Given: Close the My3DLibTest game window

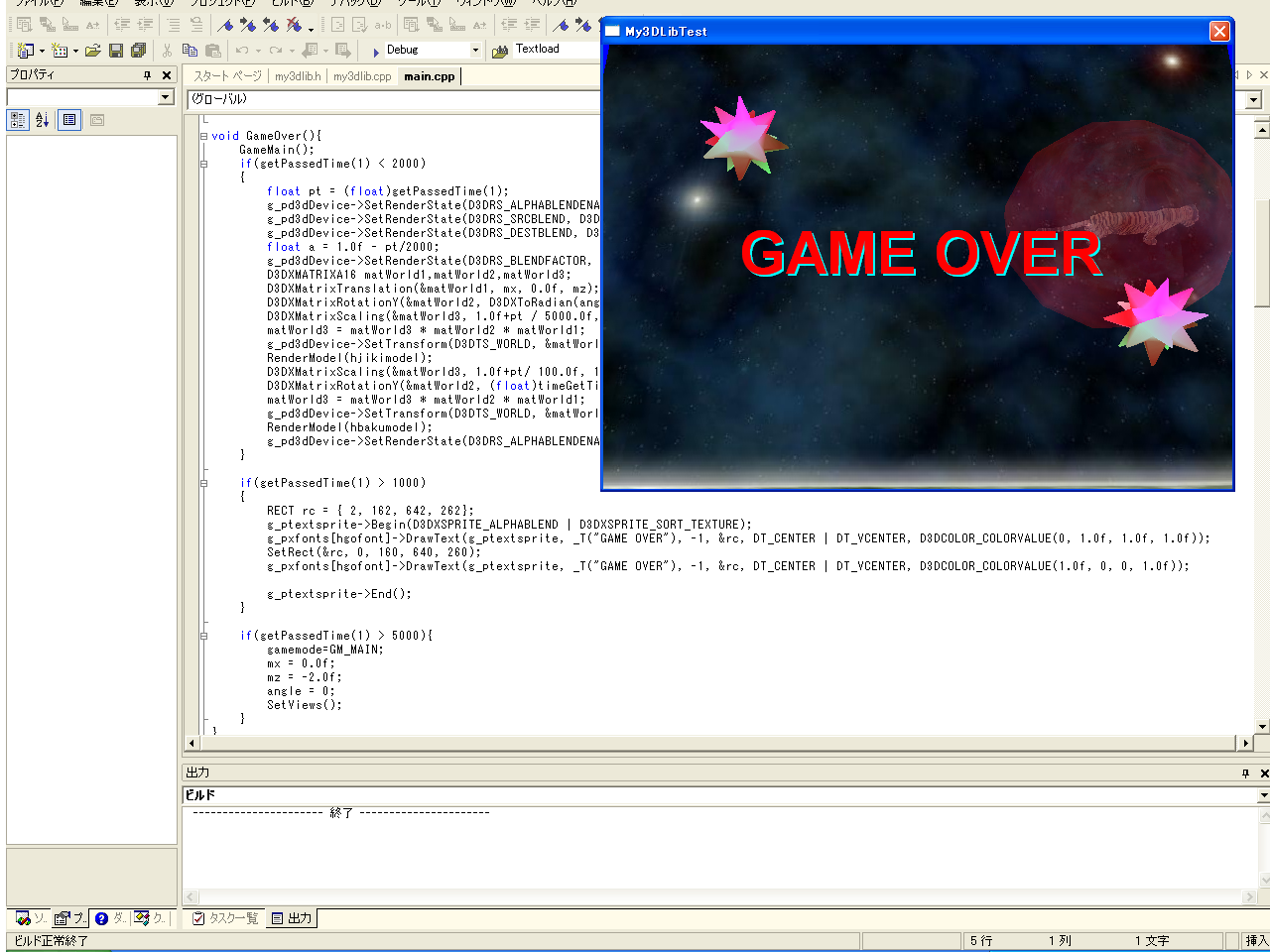Looking at the screenshot, I should (x=1219, y=31).
